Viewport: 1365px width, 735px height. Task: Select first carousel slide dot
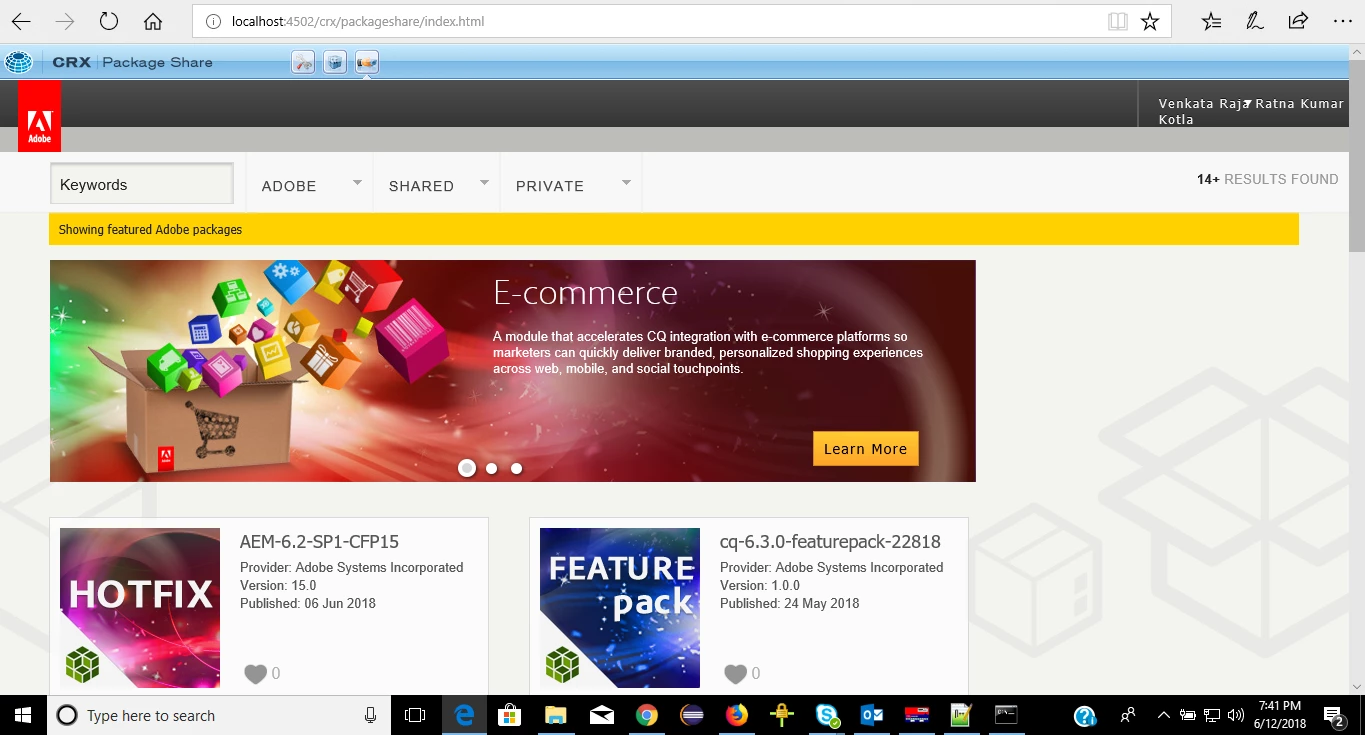[467, 467]
